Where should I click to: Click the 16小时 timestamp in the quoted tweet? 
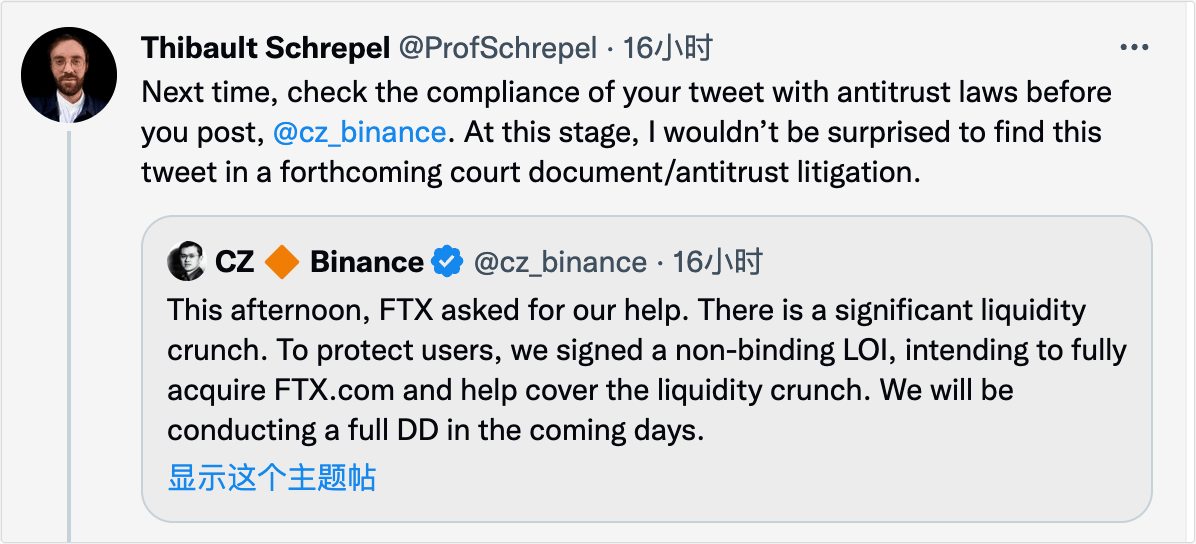[718, 263]
